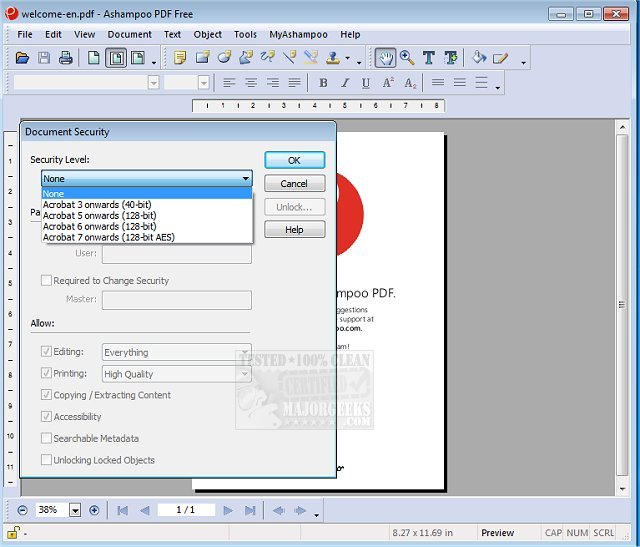This screenshot has width=640, height=547.
Task: Open the zoom percentage dropdown
Action: point(75,510)
